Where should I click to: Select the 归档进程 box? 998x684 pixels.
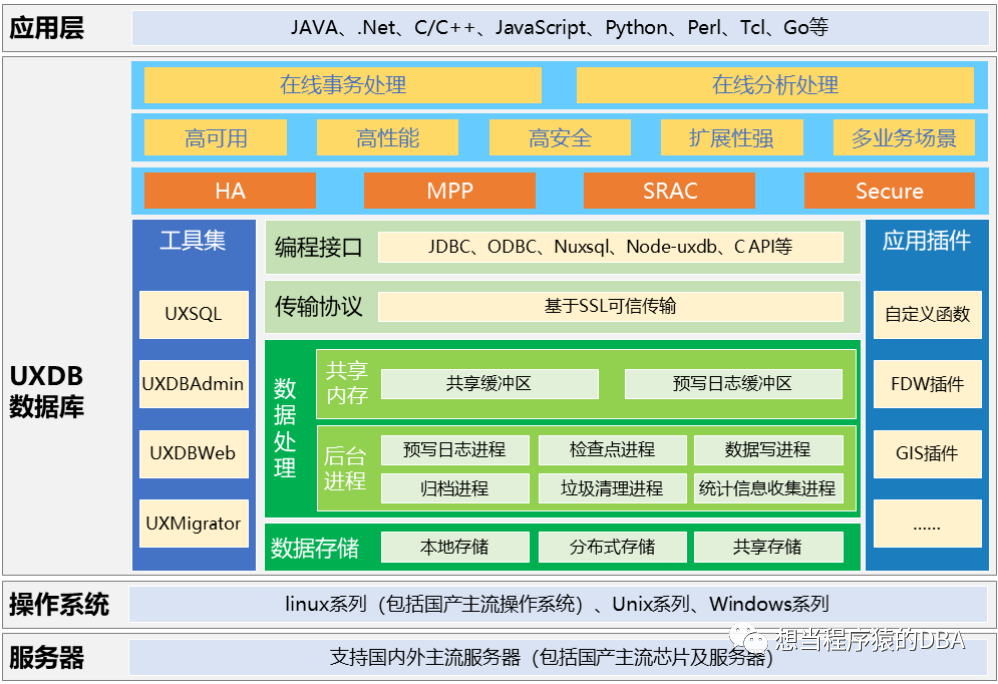click(455, 489)
